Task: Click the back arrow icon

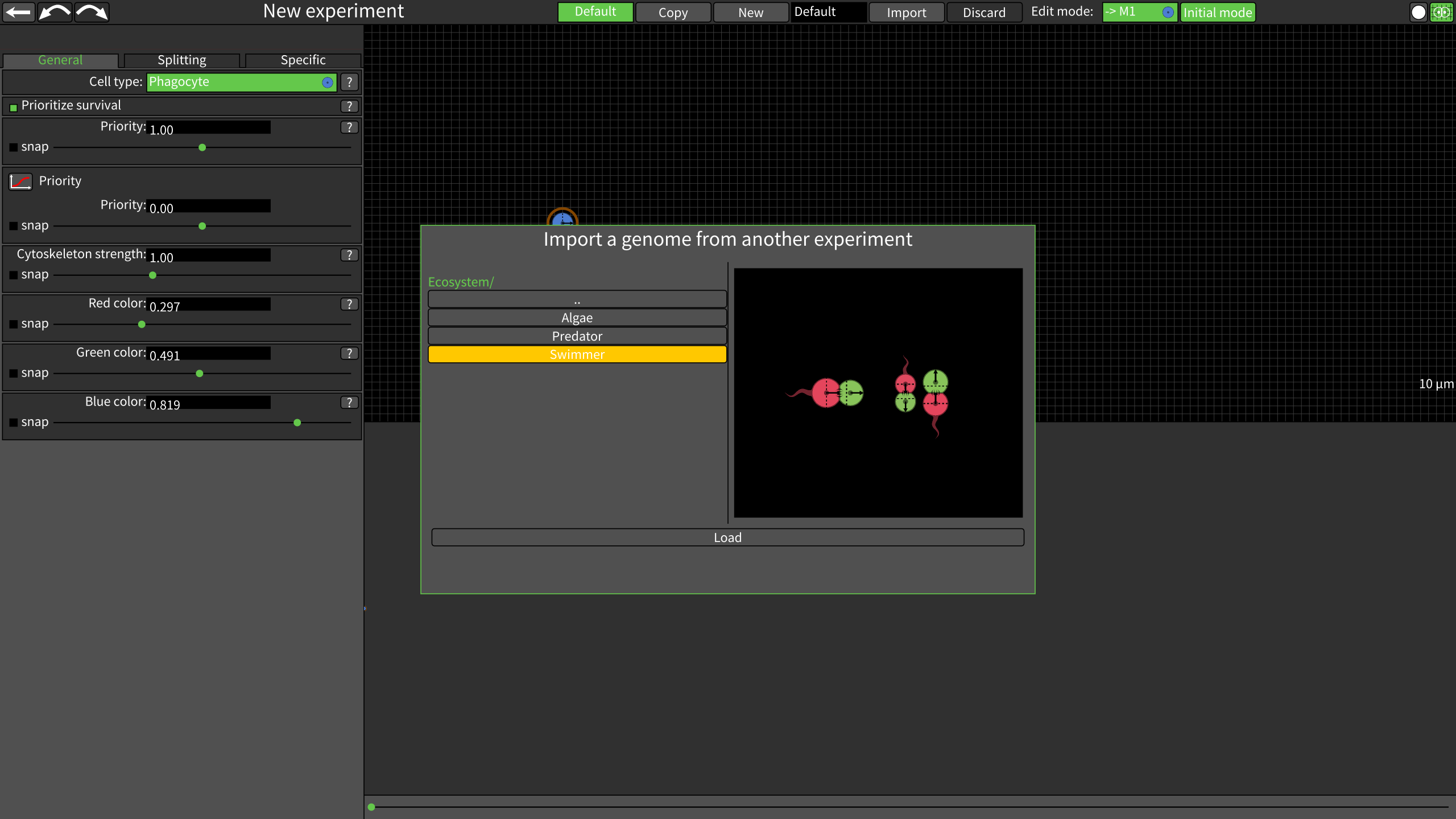Action: [x=19, y=12]
